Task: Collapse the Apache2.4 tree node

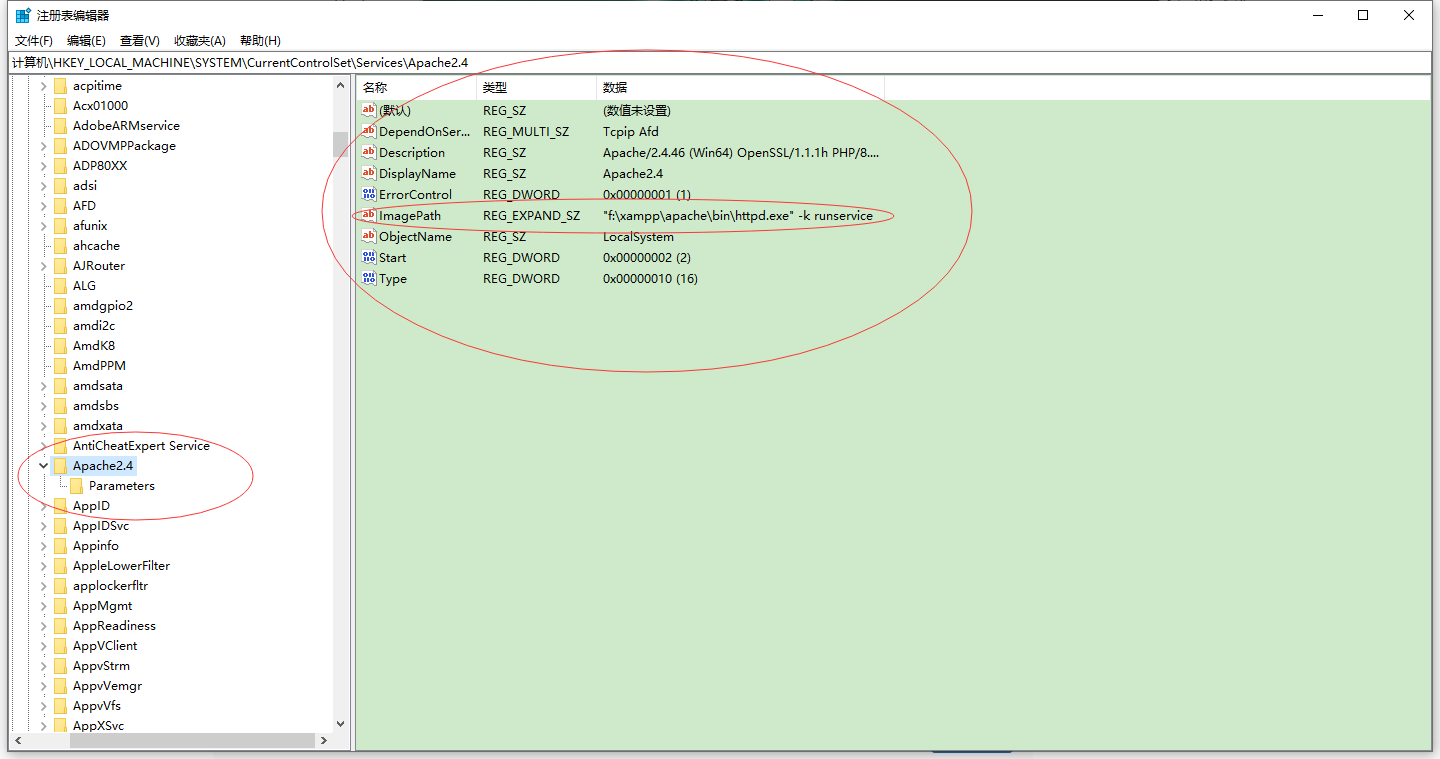Action: 43,465
